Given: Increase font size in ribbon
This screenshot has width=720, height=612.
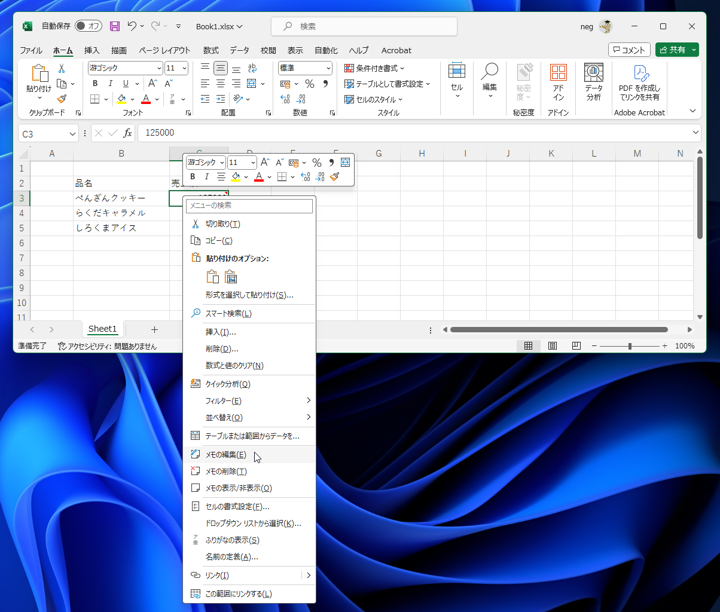Looking at the screenshot, I should coord(152,84).
